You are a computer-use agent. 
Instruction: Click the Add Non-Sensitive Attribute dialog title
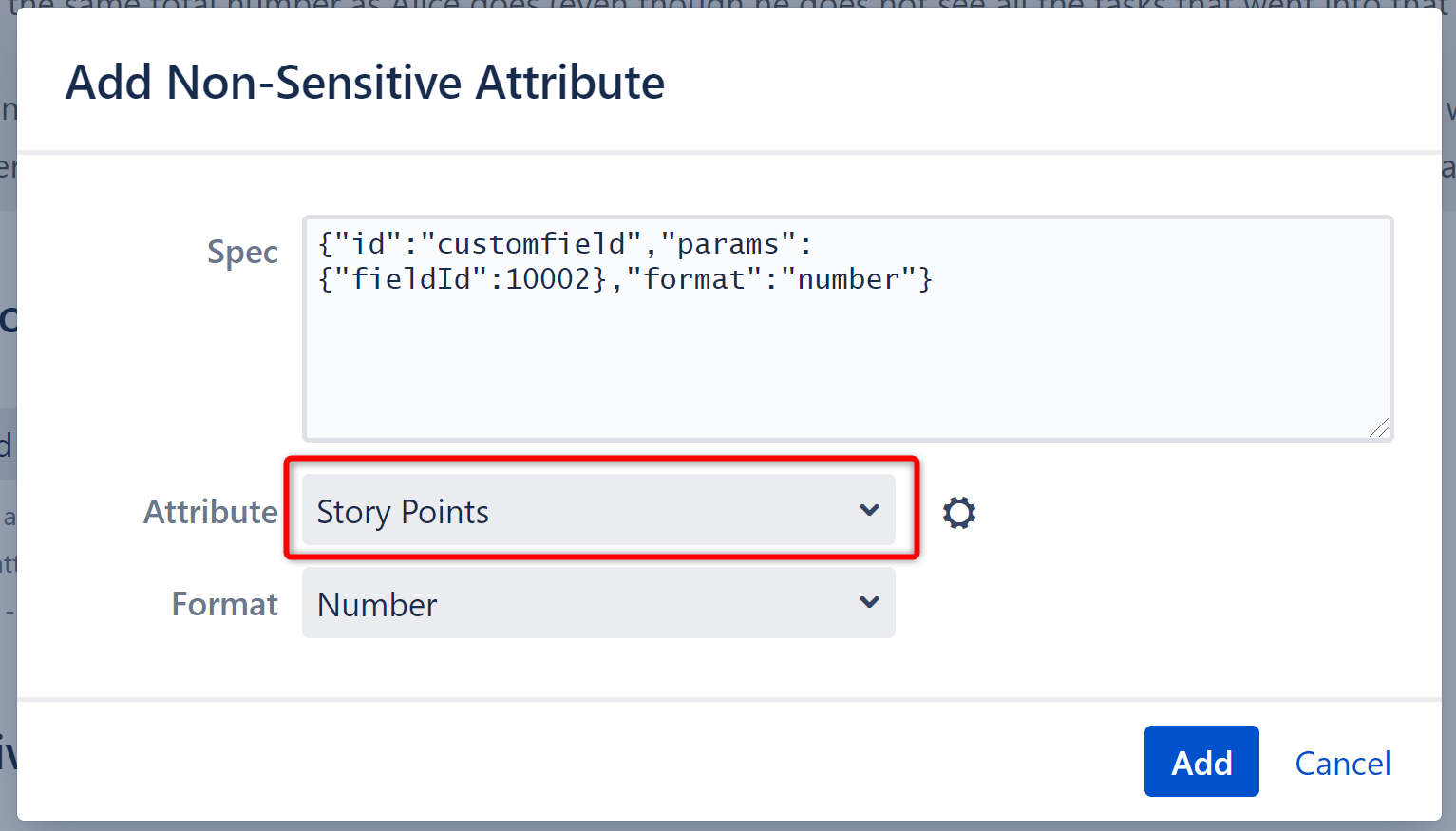point(365,83)
